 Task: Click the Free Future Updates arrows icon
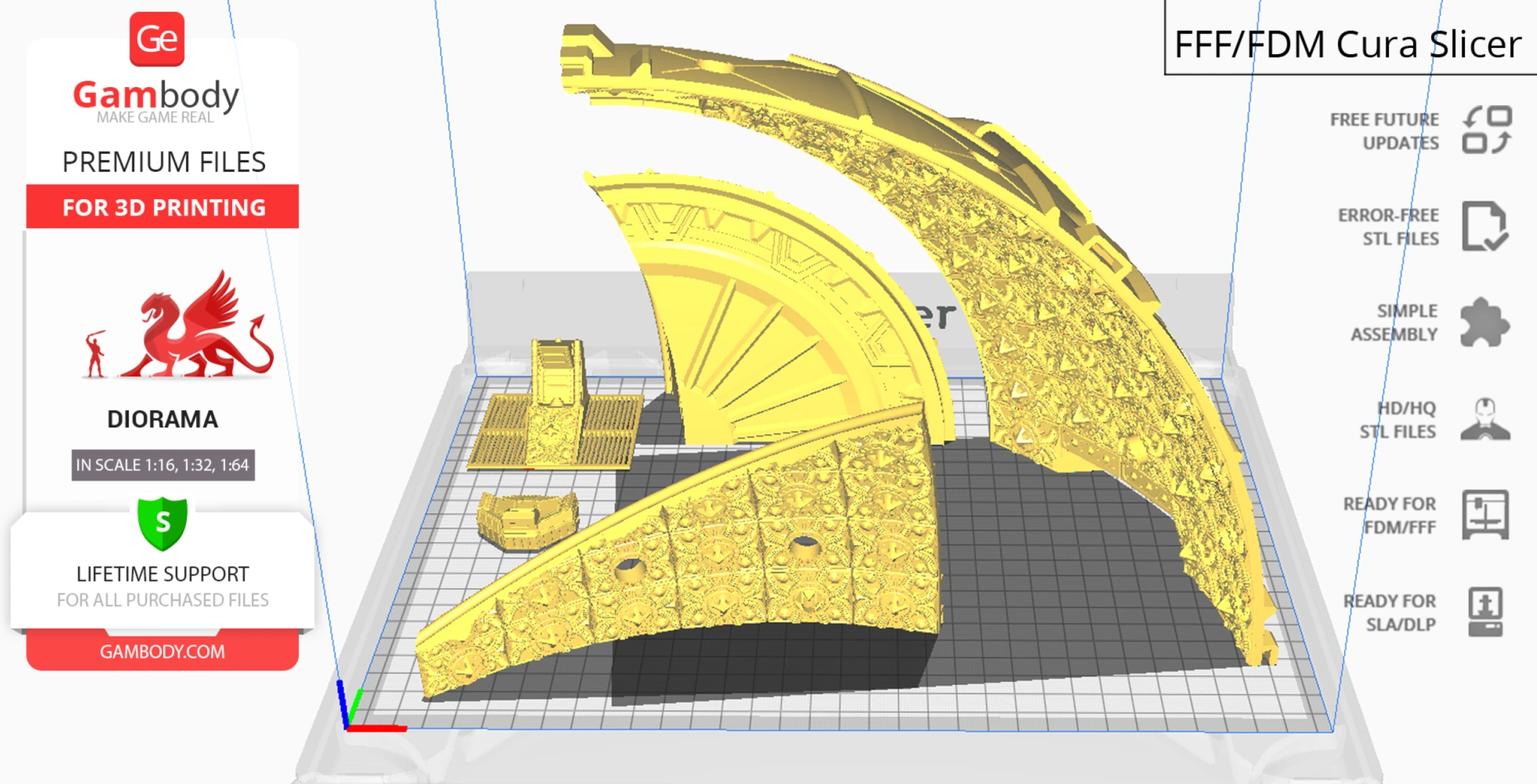click(x=1486, y=130)
